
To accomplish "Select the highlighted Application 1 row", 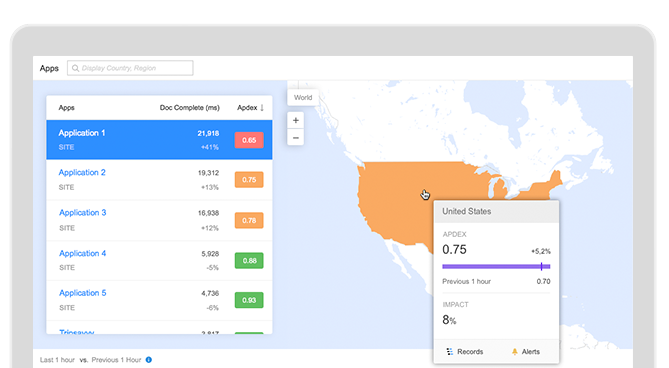I will tap(159, 140).
